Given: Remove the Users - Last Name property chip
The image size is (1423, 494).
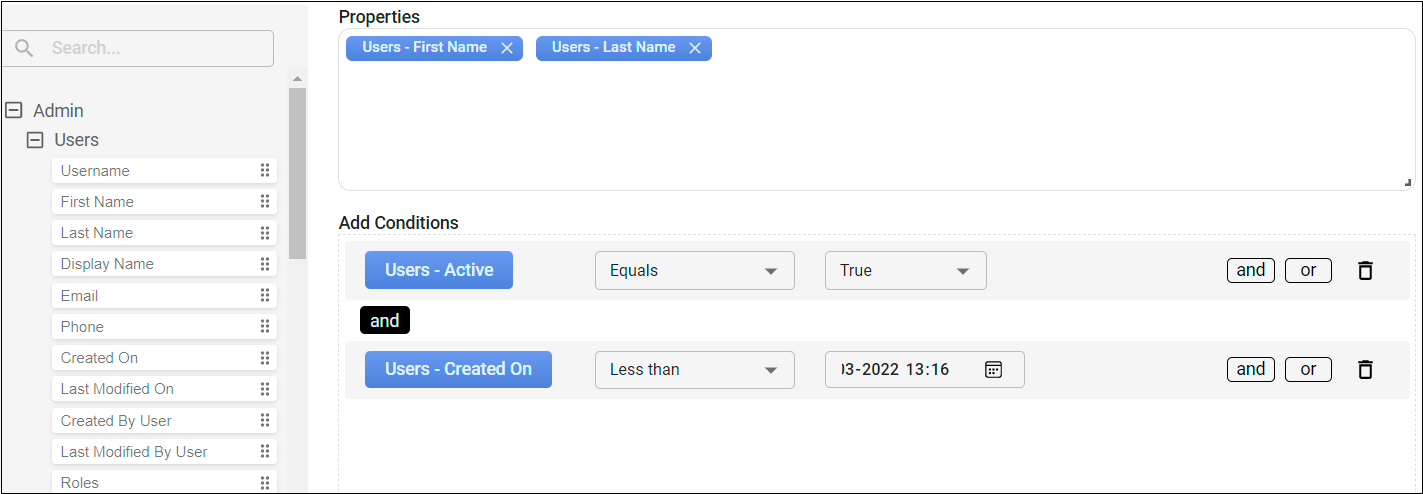Looking at the screenshot, I should pyautogui.click(x=695, y=48).
